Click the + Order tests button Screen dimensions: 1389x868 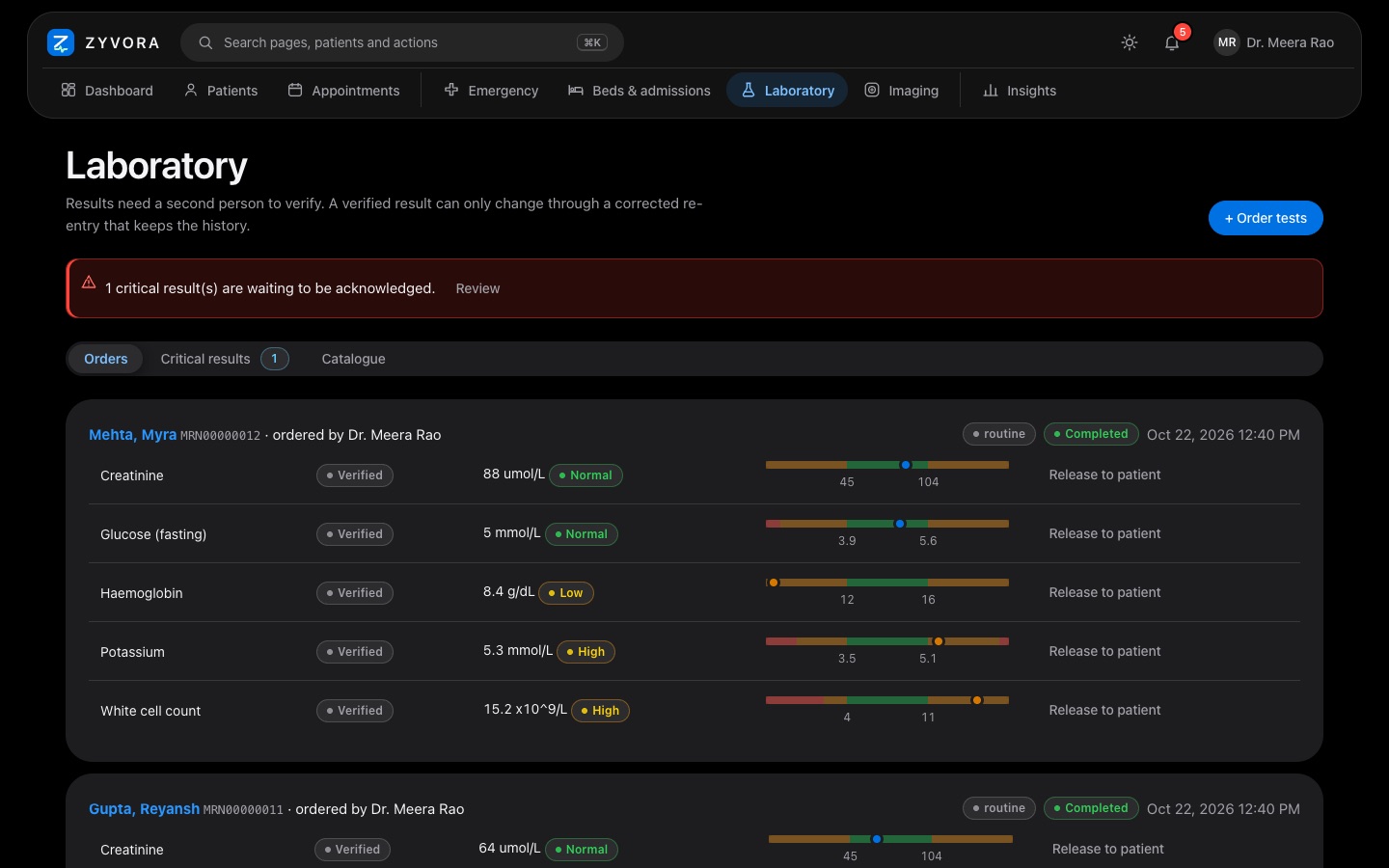[x=1266, y=218]
